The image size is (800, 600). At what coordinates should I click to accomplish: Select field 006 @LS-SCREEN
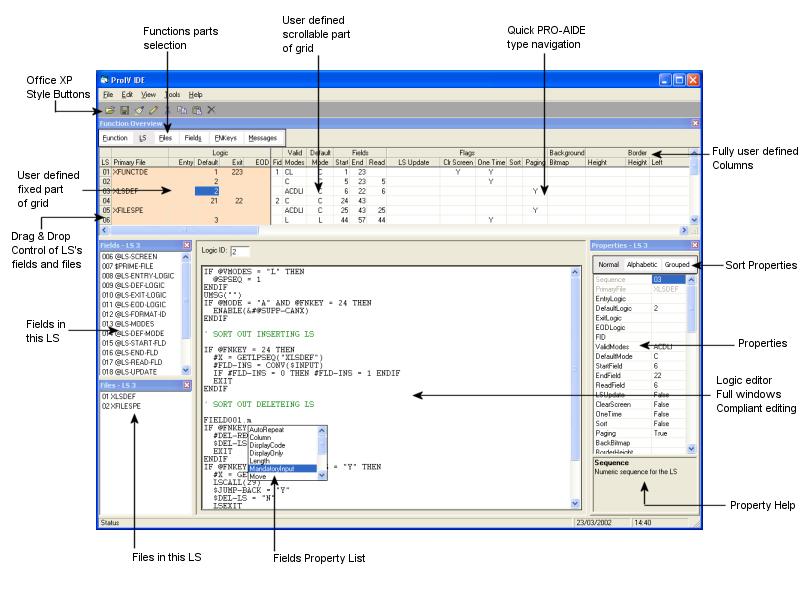[130, 257]
